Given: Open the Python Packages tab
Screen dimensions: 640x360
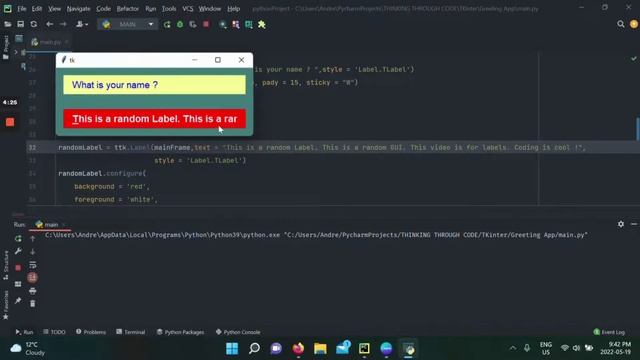Looking at the screenshot, I should [x=180, y=332].
